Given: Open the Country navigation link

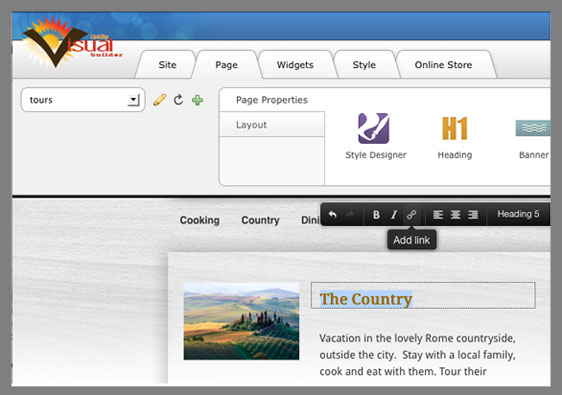Looking at the screenshot, I should (x=260, y=220).
